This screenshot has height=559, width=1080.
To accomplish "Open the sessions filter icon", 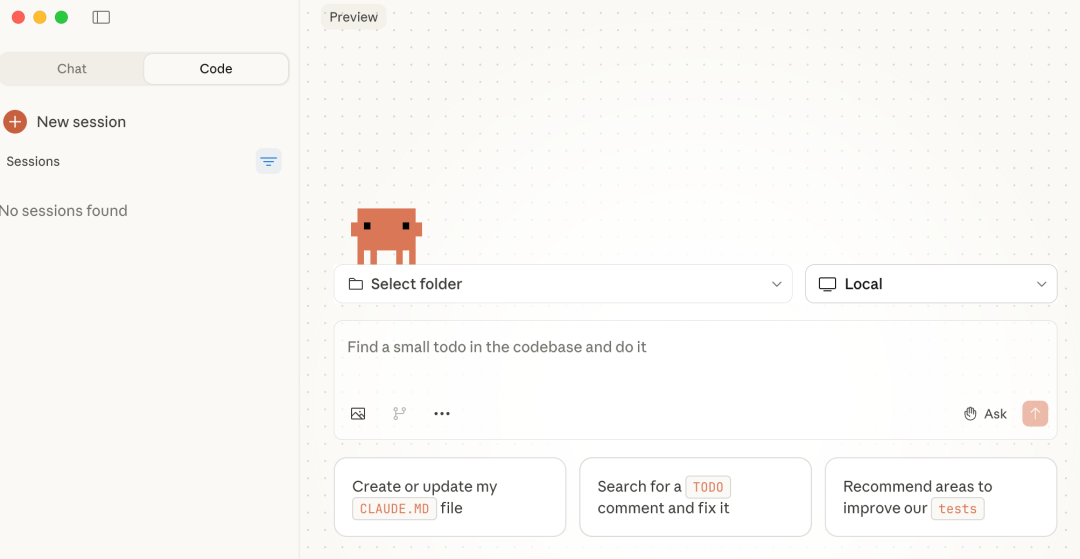I will (x=268, y=161).
